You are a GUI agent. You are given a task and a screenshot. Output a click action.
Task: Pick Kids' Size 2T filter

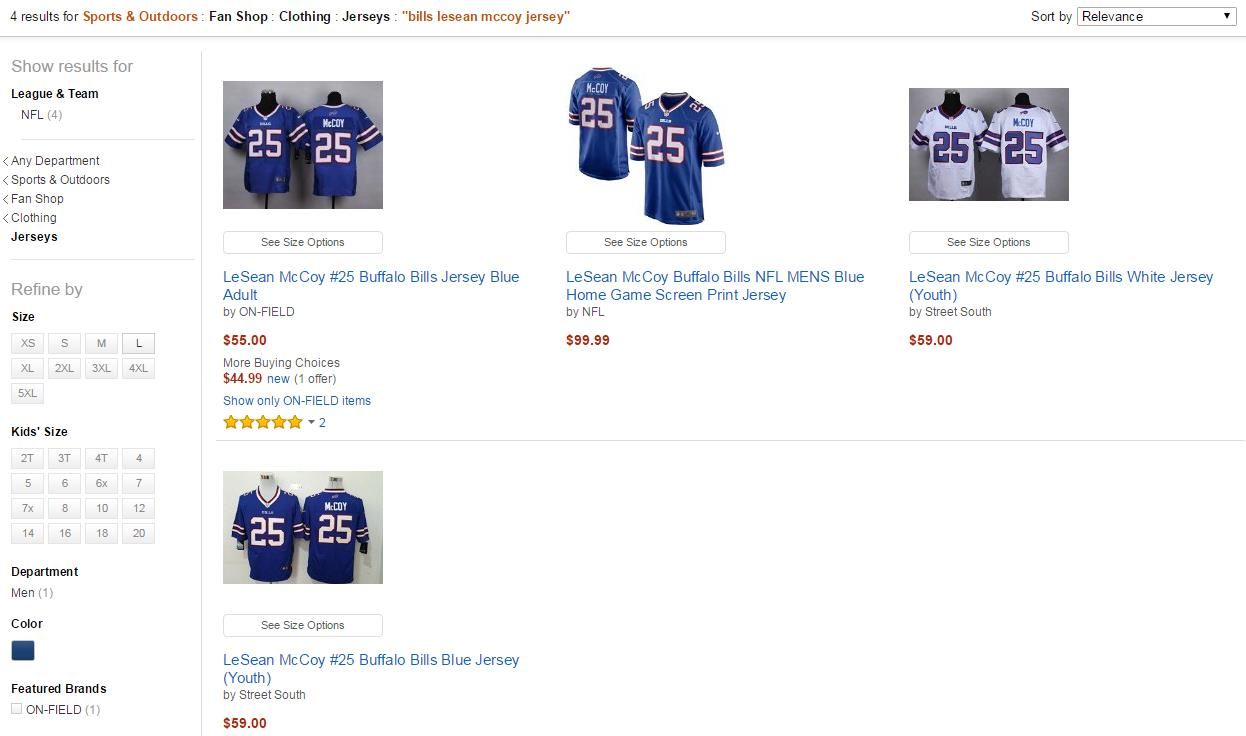[27, 458]
